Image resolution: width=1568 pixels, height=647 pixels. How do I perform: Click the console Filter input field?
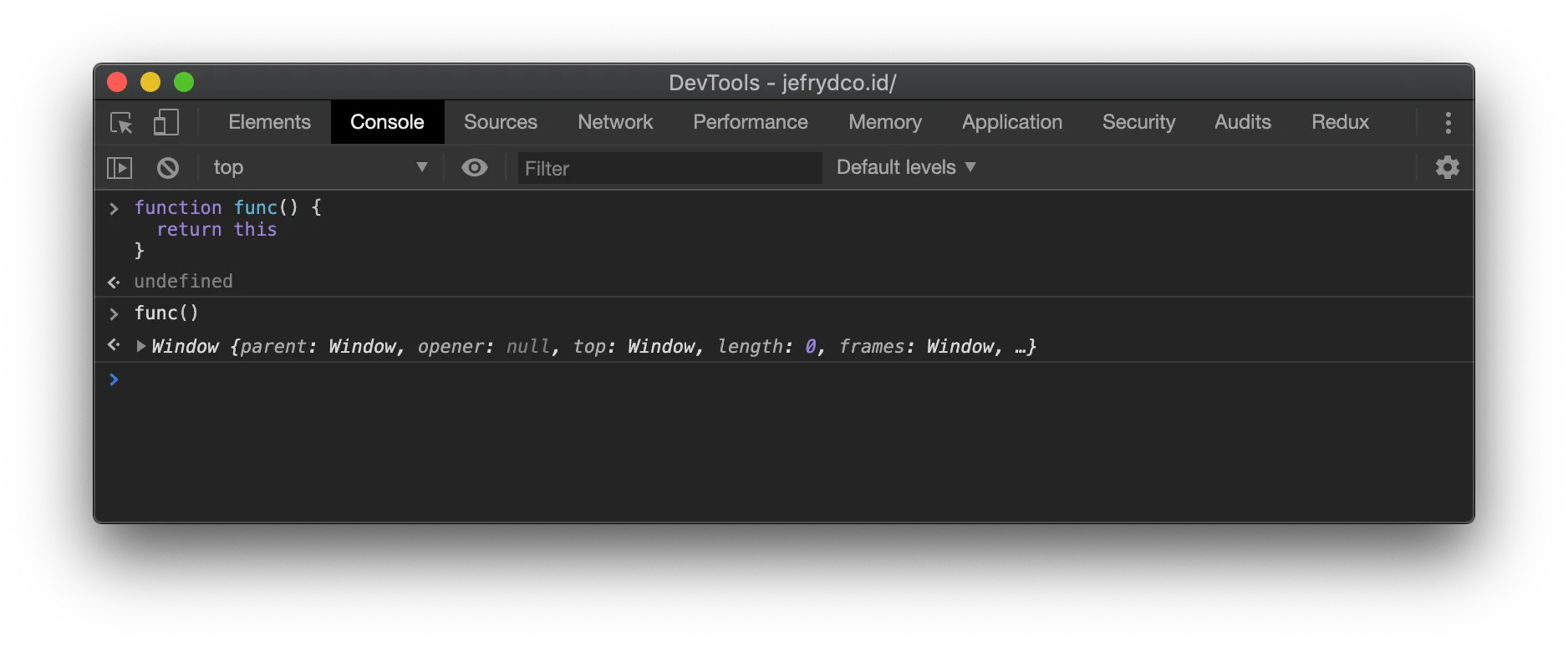pyautogui.click(x=669, y=168)
